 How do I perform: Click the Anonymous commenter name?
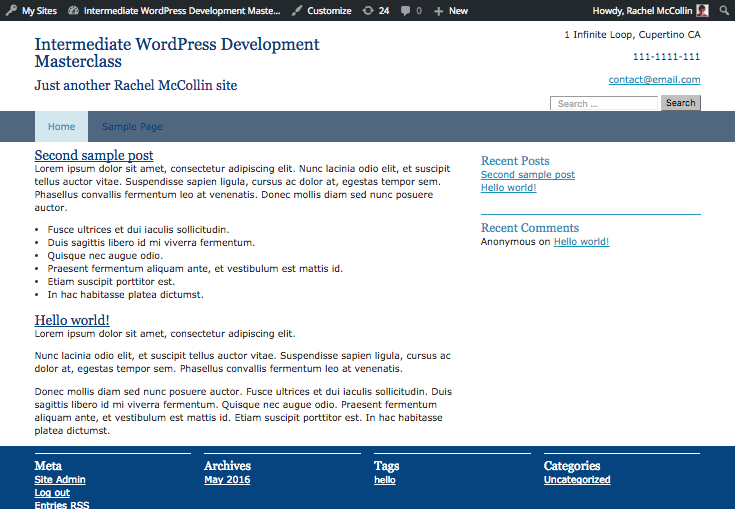pyautogui.click(x=508, y=241)
